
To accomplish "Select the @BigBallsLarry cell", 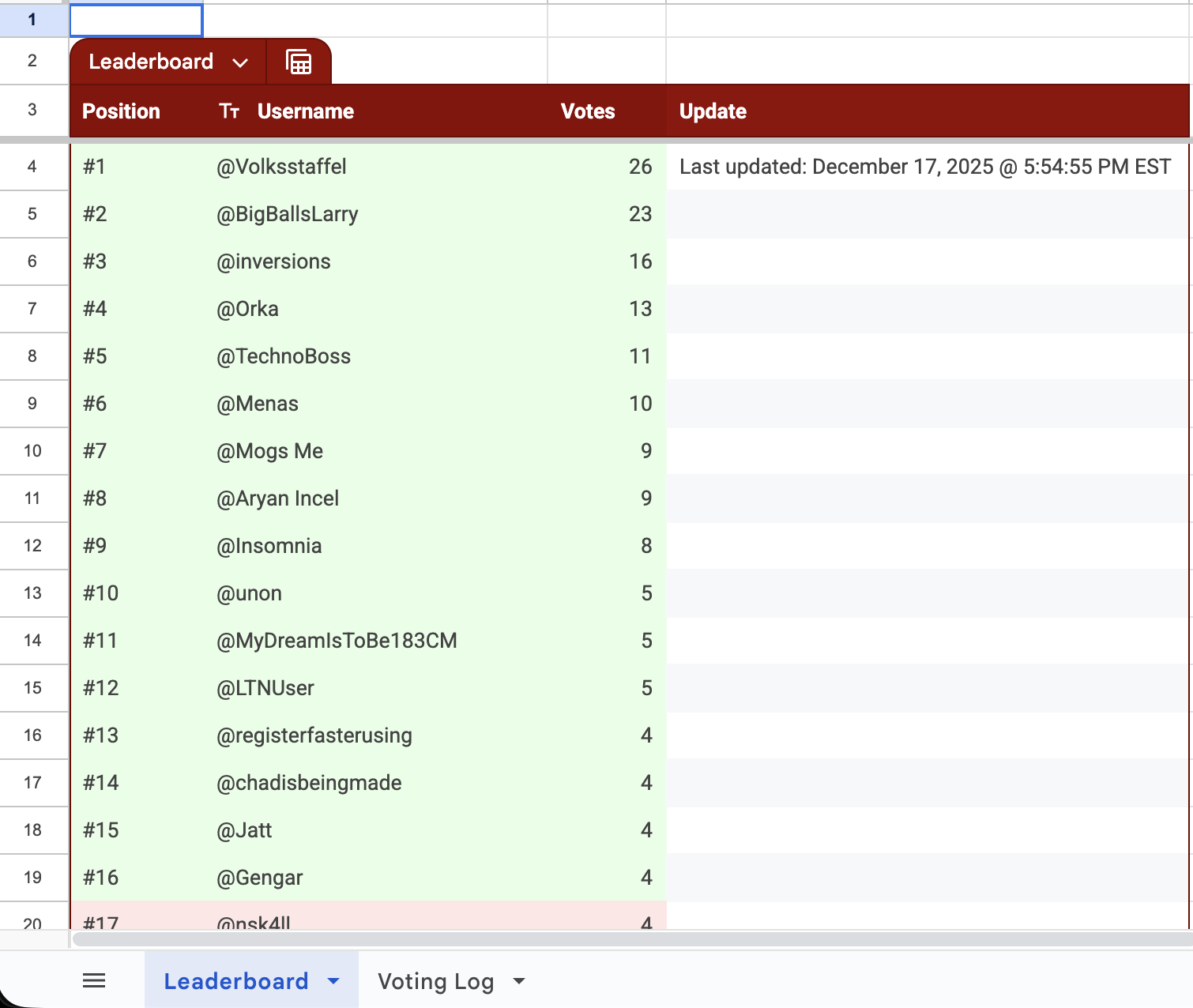I will [x=288, y=214].
